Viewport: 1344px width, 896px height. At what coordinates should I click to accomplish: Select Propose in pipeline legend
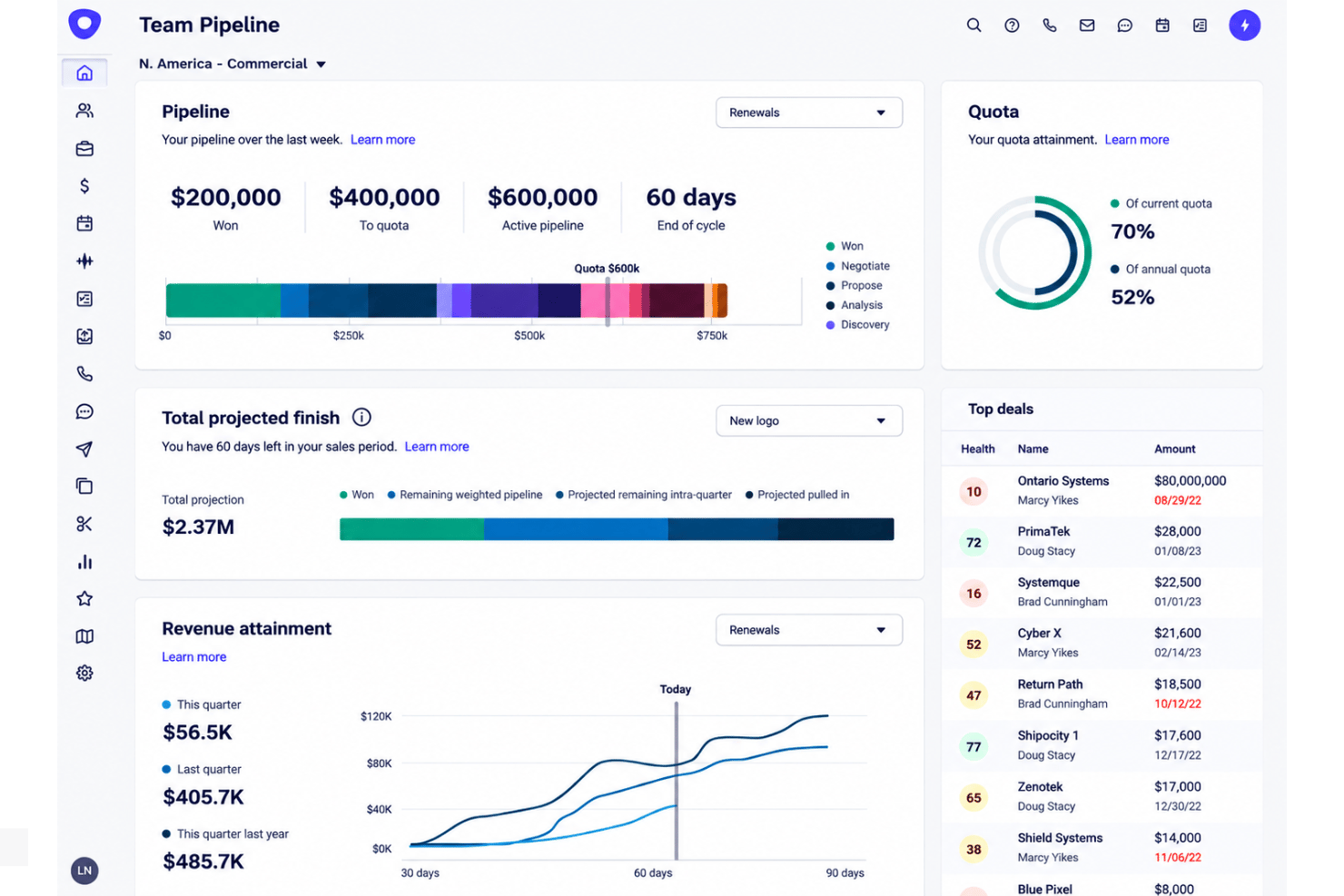854,285
